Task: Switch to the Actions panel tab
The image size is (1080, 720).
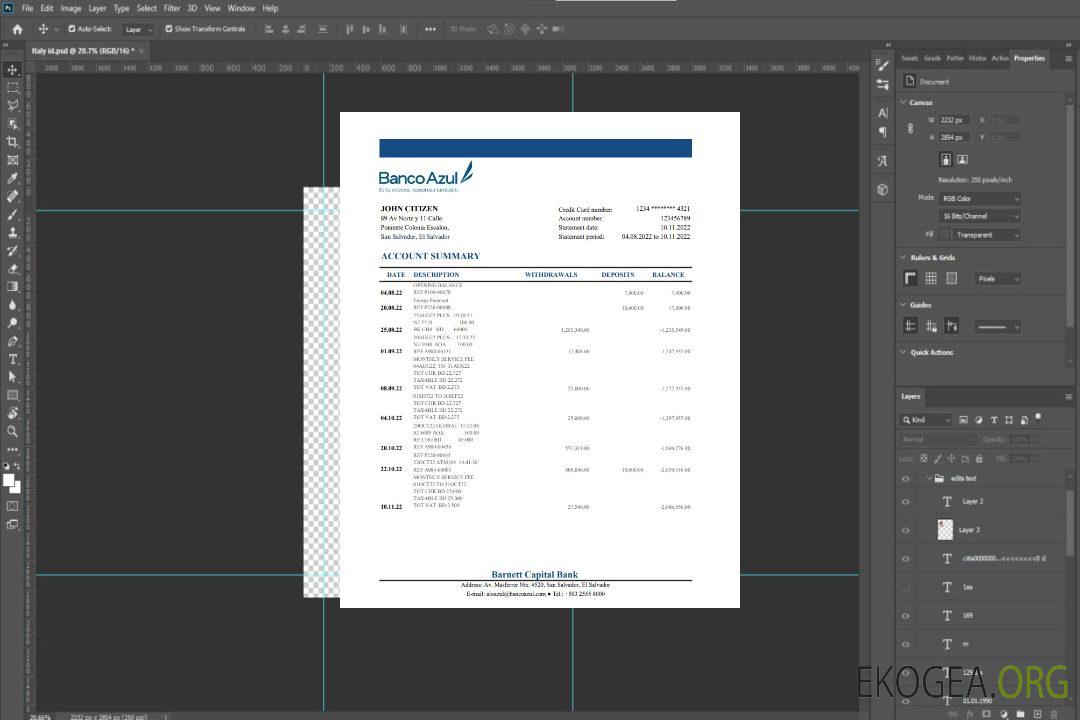Action: tap(1000, 58)
